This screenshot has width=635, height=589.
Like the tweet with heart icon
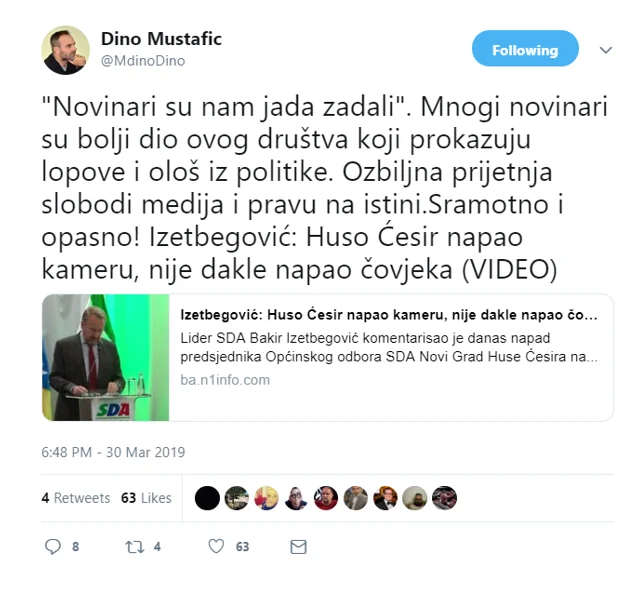click(216, 546)
